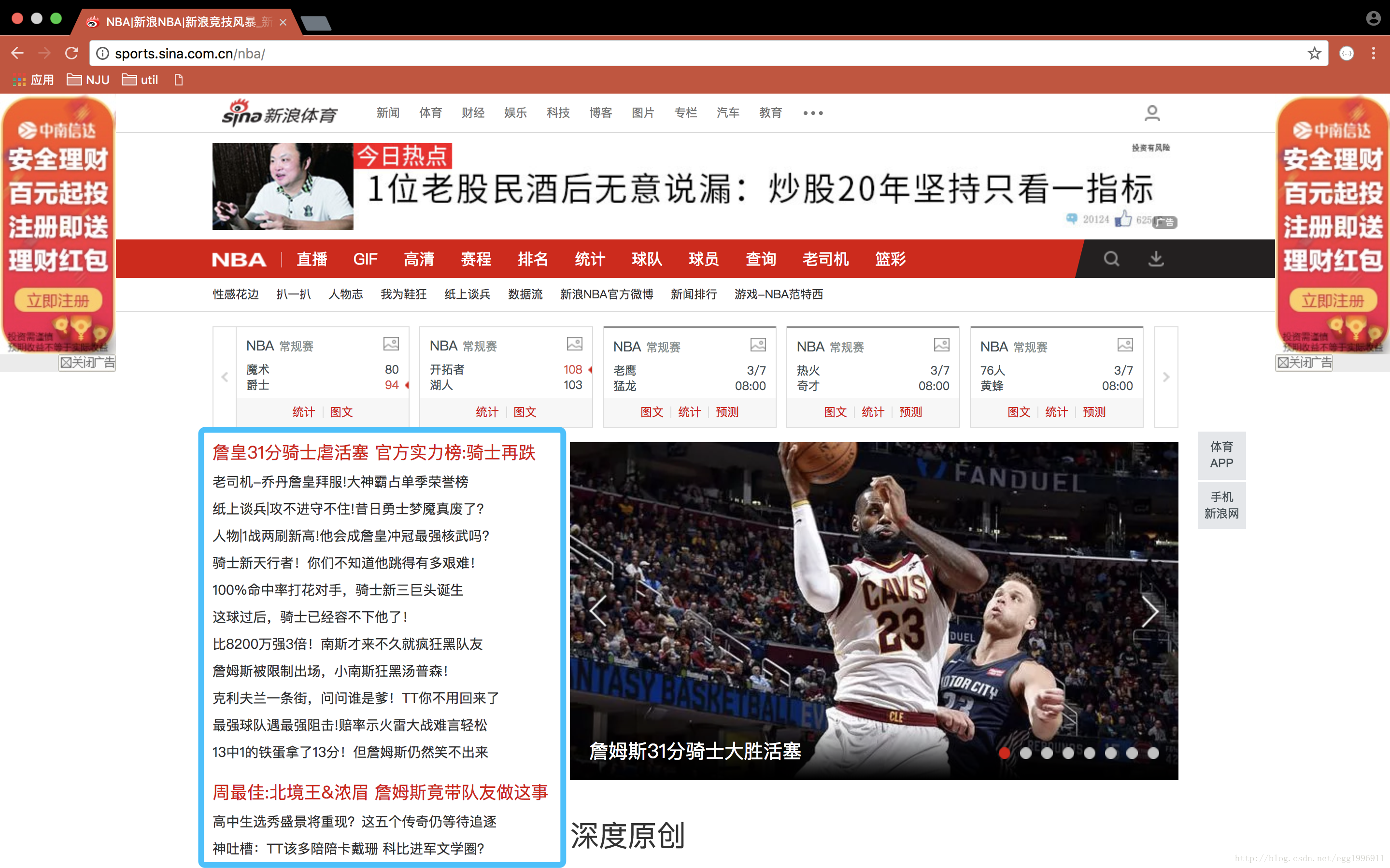
Task: Click the 体育APP side button
Action: coord(1221,455)
